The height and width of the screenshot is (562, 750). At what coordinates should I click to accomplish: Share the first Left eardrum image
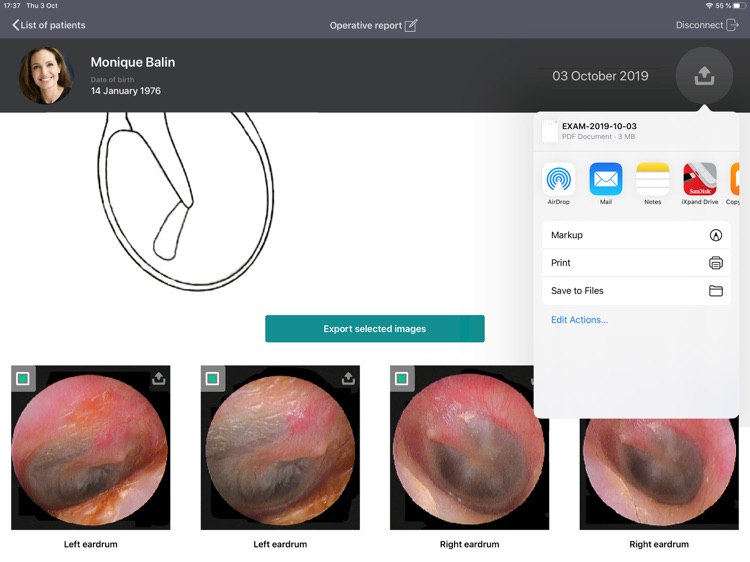tap(158, 378)
